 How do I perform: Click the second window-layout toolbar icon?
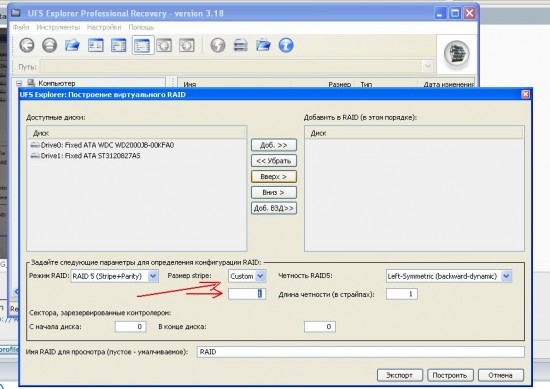(119, 45)
